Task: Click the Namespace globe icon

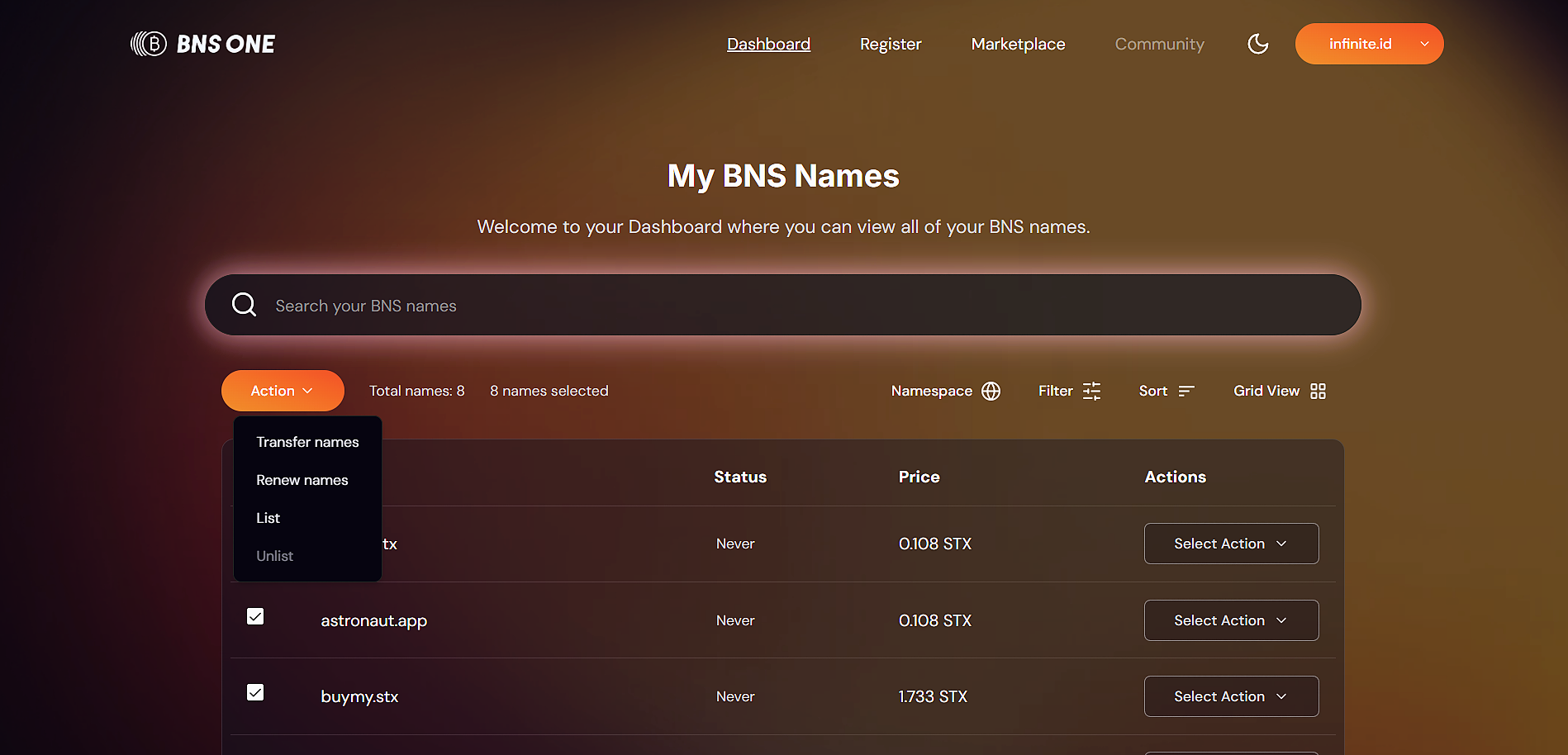Action: pyautogui.click(x=991, y=391)
